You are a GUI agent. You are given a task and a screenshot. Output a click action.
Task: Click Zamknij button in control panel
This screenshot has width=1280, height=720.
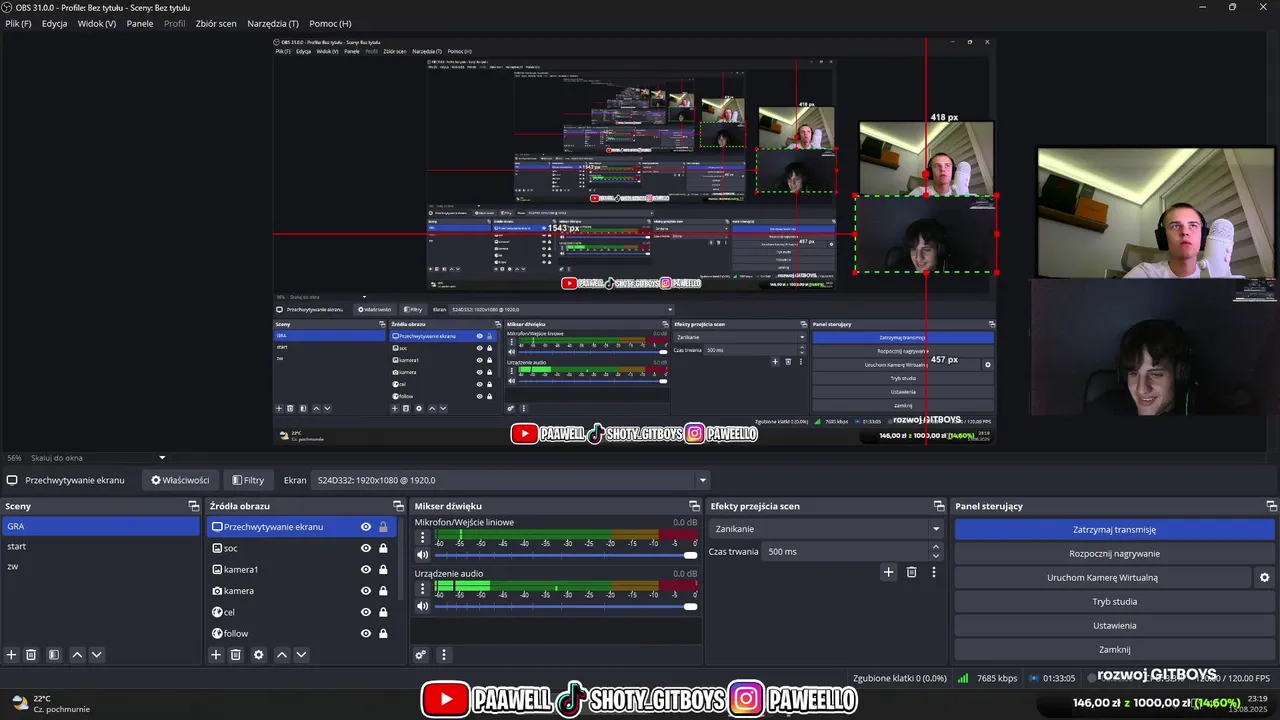tap(1114, 650)
